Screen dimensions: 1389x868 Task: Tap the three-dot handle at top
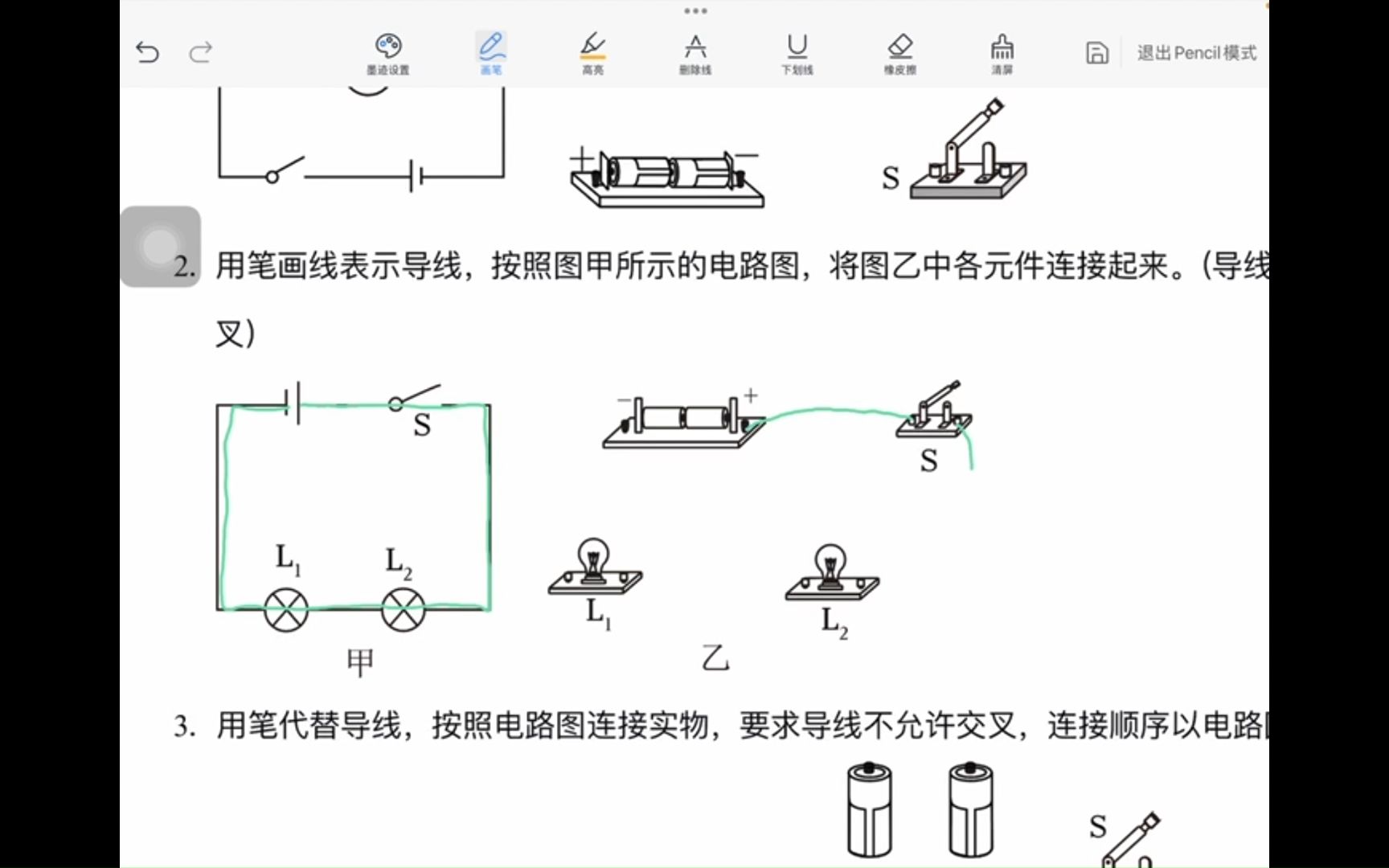pyautogui.click(x=695, y=11)
